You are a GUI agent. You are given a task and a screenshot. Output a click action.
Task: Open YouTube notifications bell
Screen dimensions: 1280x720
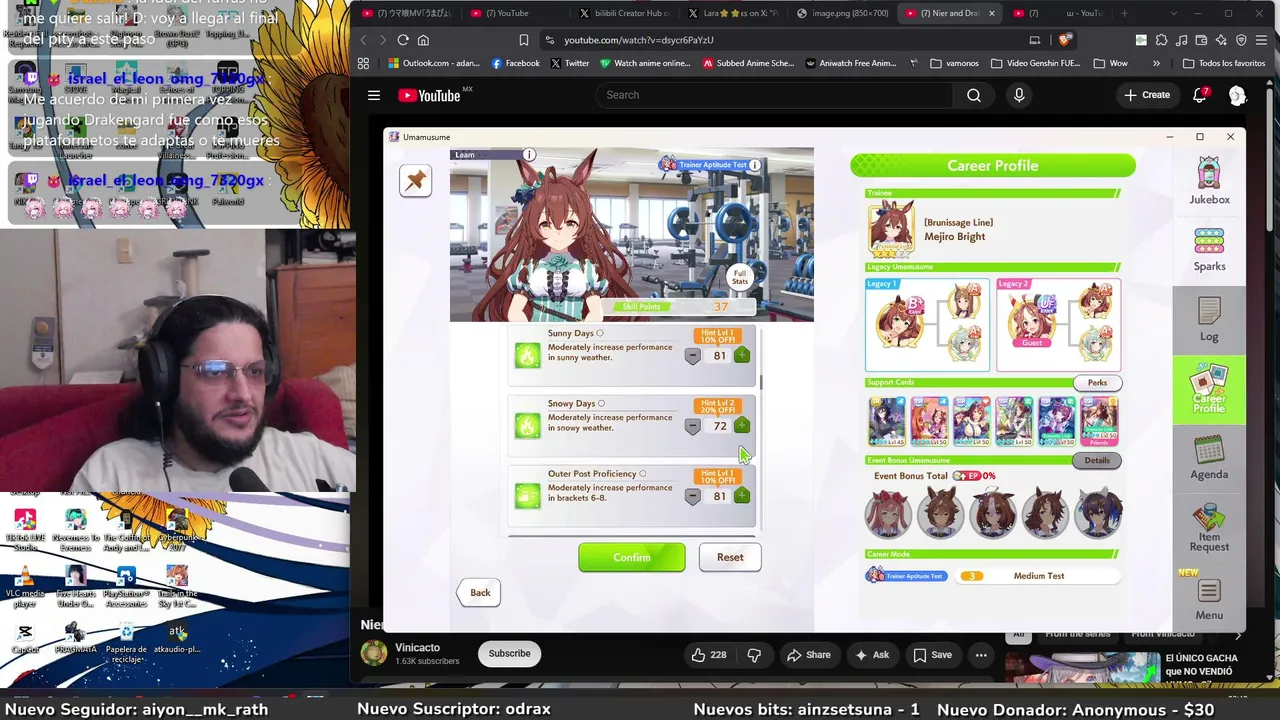(x=1200, y=95)
